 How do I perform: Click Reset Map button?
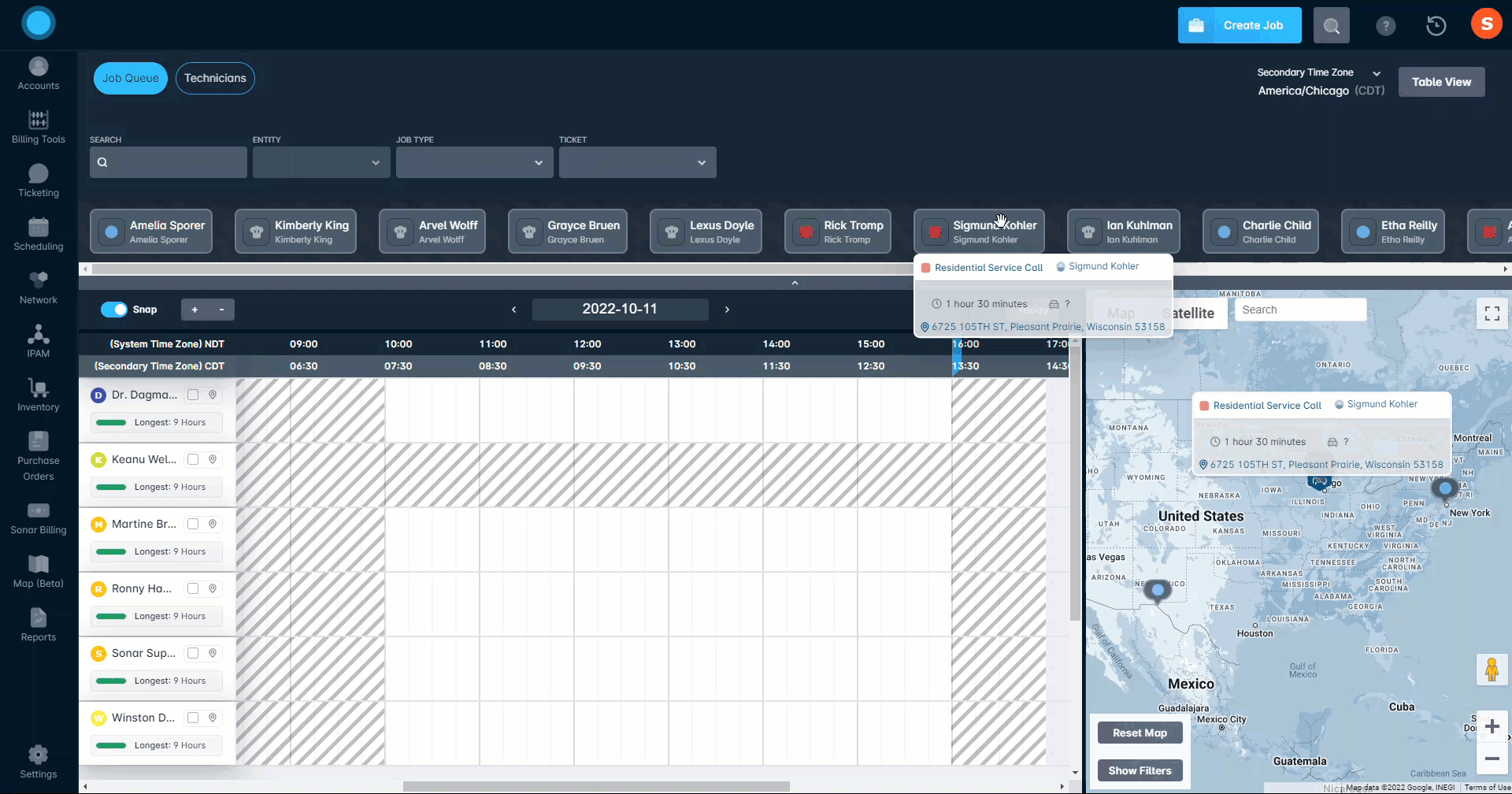pos(1140,733)
